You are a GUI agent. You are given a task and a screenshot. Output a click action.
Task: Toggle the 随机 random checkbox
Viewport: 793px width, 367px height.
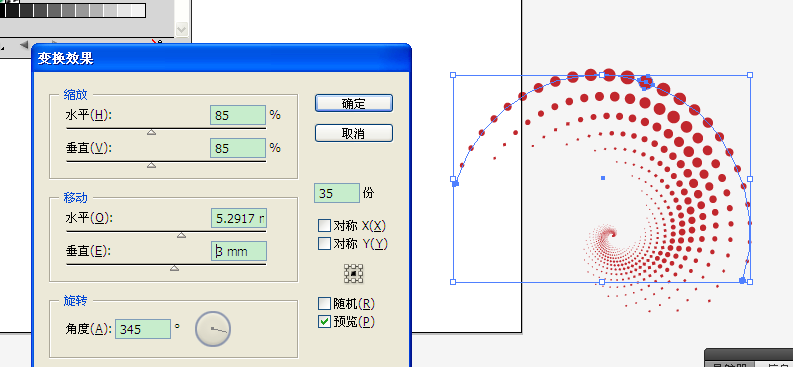pyautogui.click(x=324, y=303)
